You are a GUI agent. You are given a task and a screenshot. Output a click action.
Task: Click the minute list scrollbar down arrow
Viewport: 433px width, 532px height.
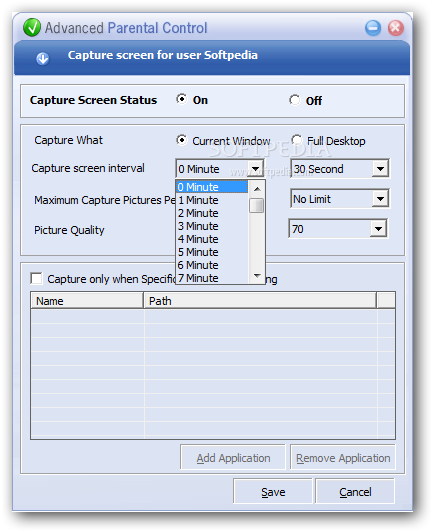(257, 276)
